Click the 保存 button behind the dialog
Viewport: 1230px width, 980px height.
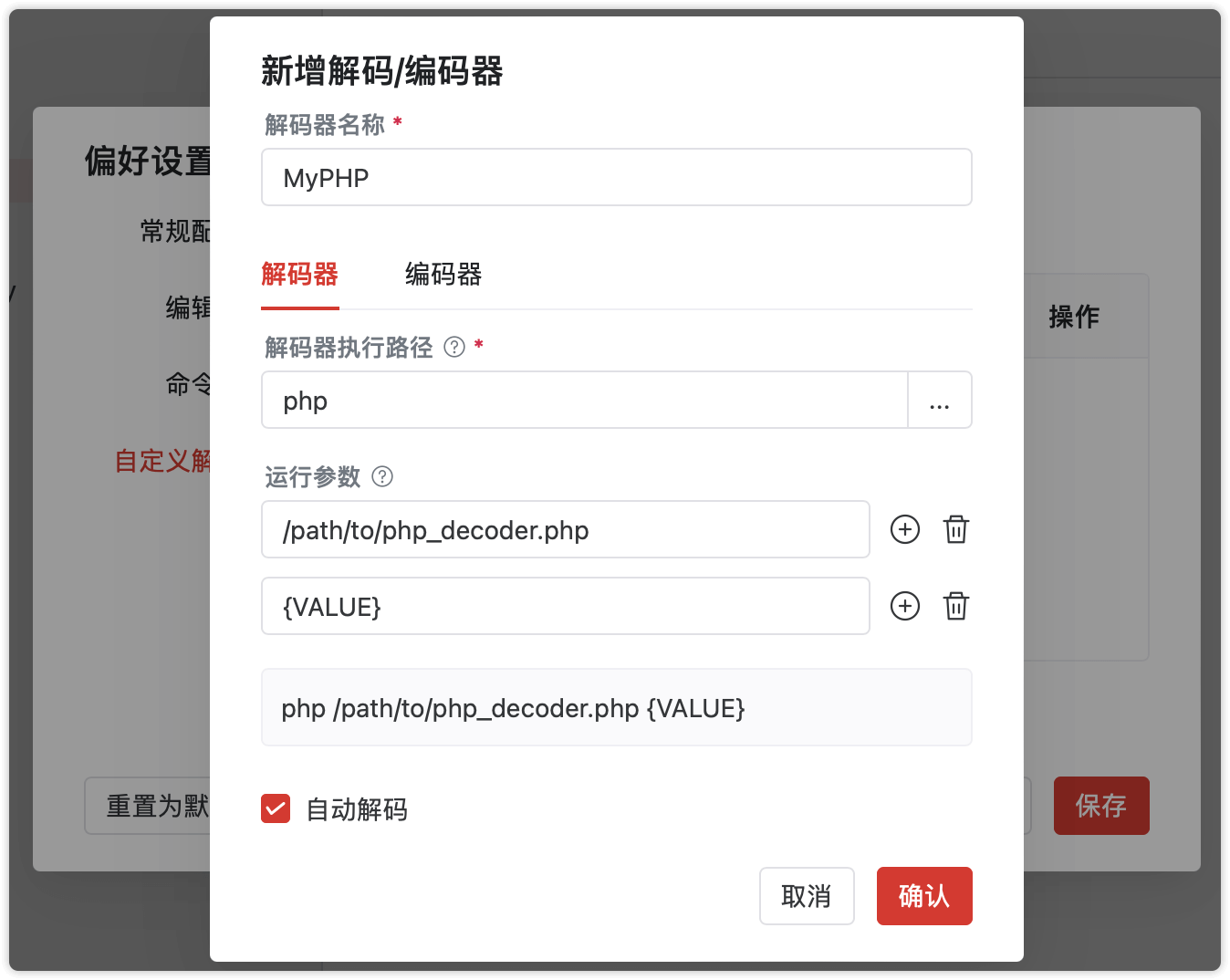point(1101,806)
